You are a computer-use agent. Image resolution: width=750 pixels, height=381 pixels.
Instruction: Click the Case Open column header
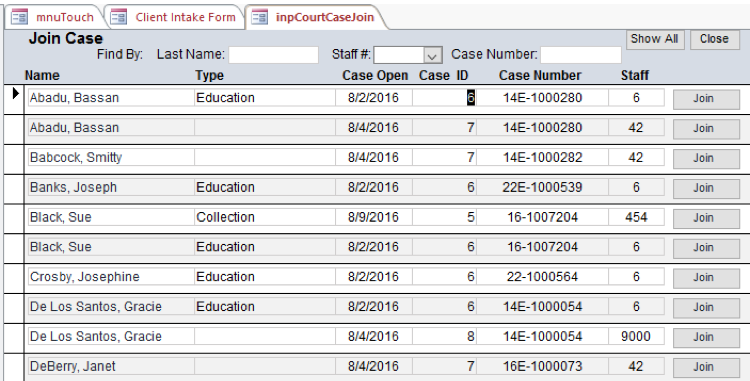375,76
